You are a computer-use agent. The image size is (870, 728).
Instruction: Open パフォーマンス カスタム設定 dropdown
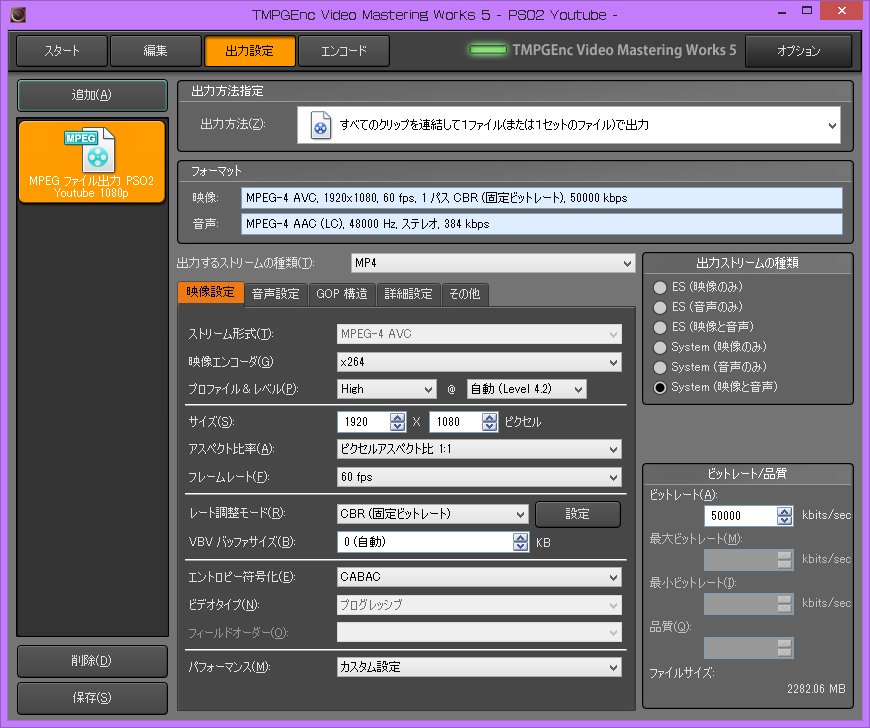(x=479, y=667)
